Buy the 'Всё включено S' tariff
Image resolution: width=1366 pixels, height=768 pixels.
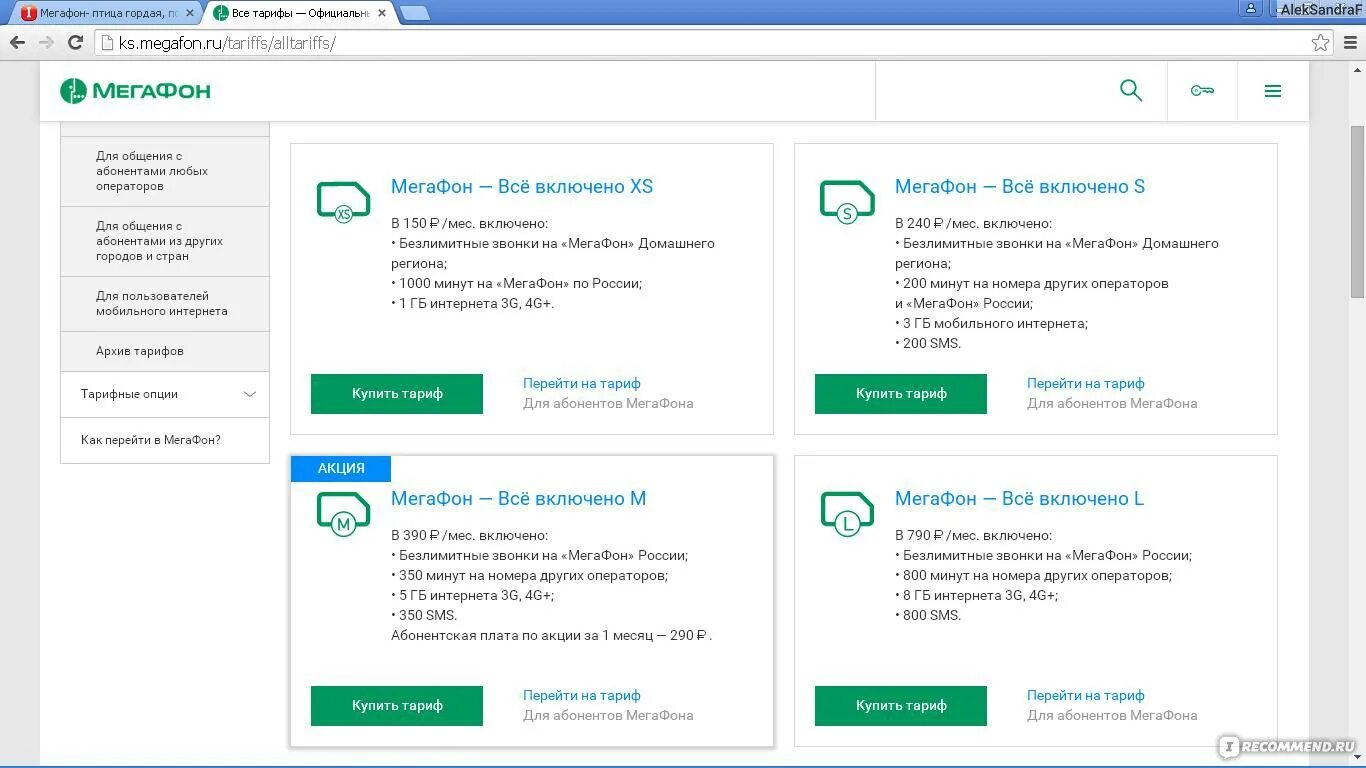[901, 393]
